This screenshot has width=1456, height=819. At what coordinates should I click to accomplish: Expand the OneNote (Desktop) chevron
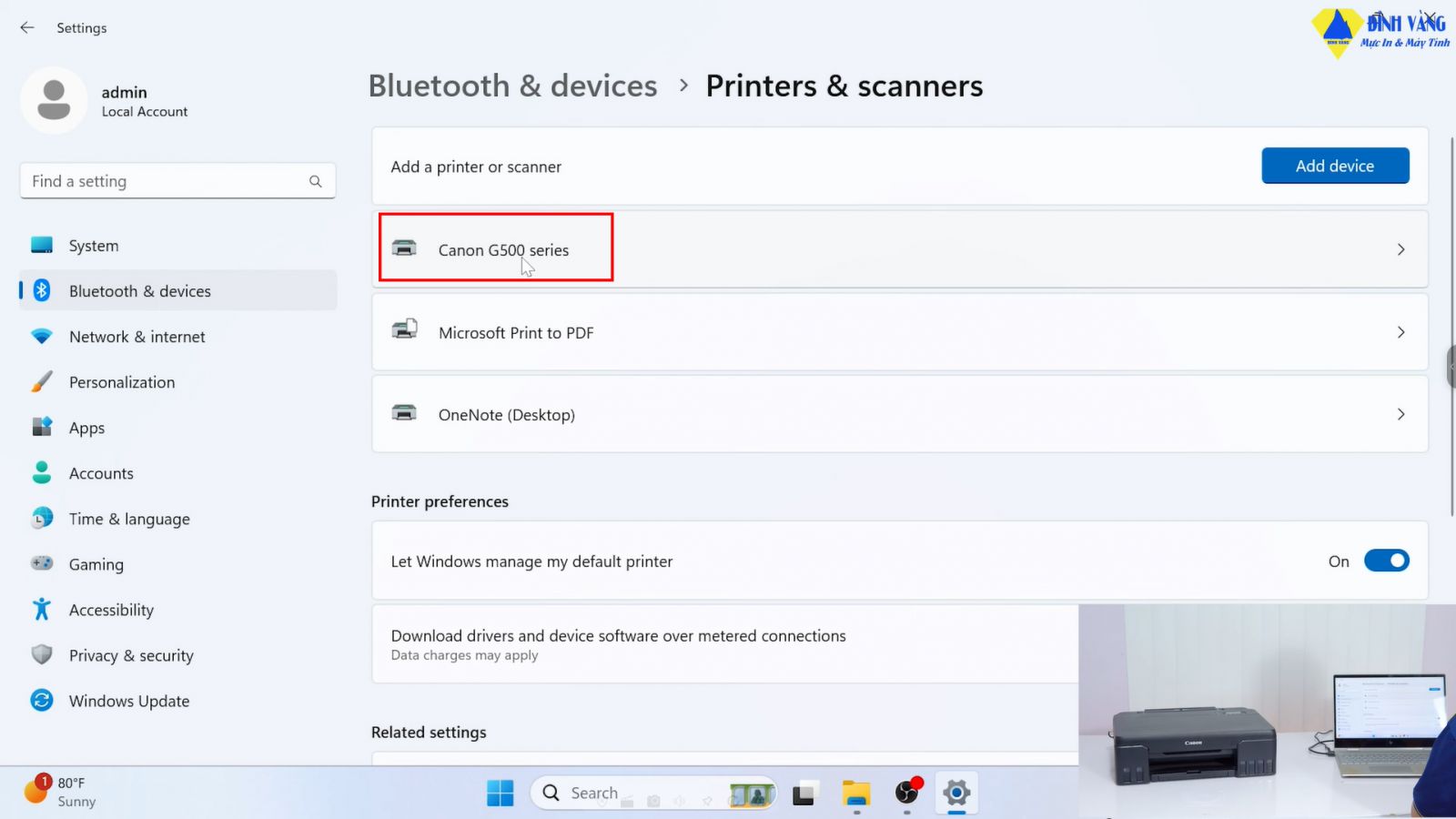(1400, 414)
